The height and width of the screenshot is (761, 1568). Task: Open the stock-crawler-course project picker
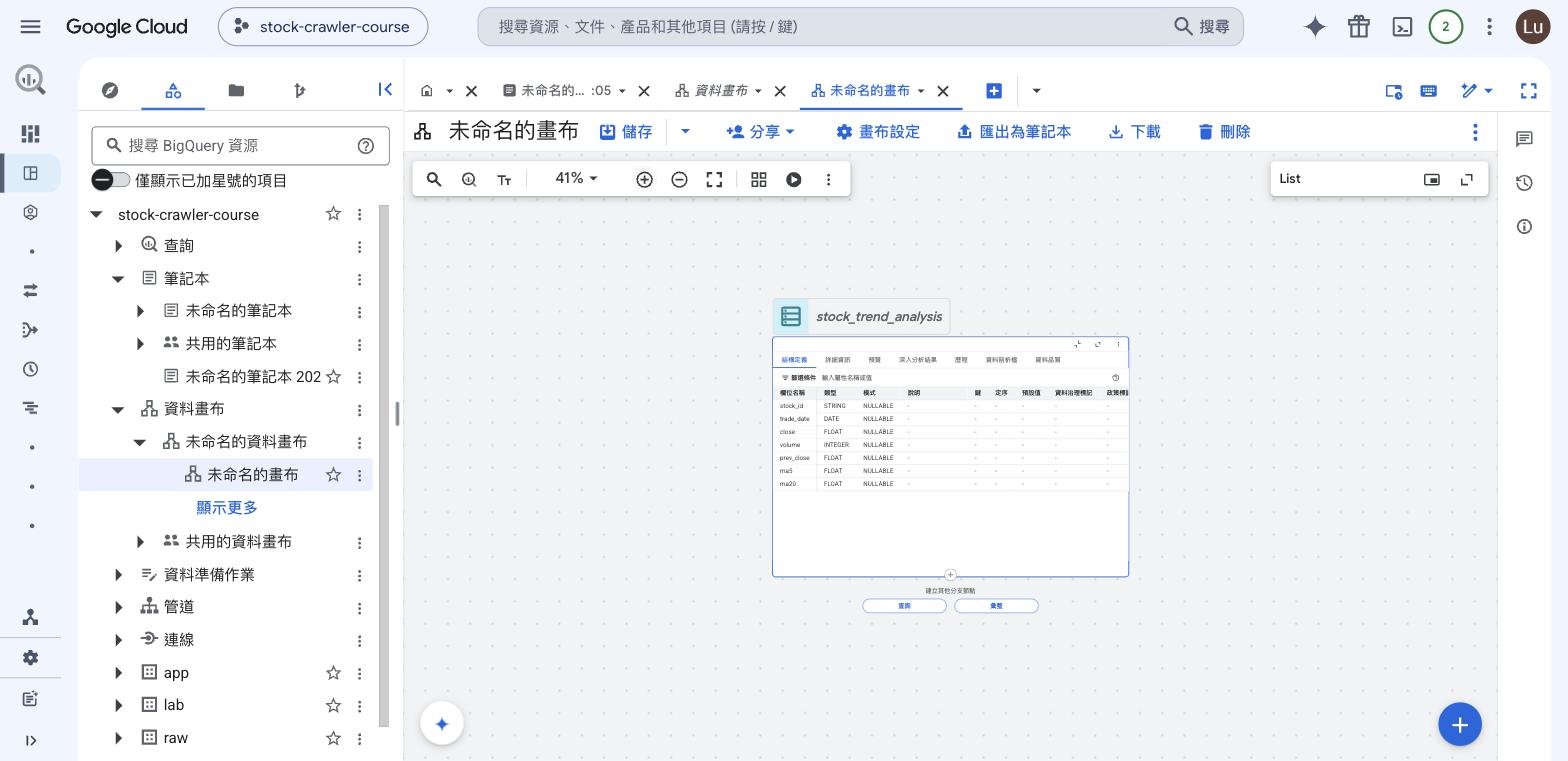point(323,27)
